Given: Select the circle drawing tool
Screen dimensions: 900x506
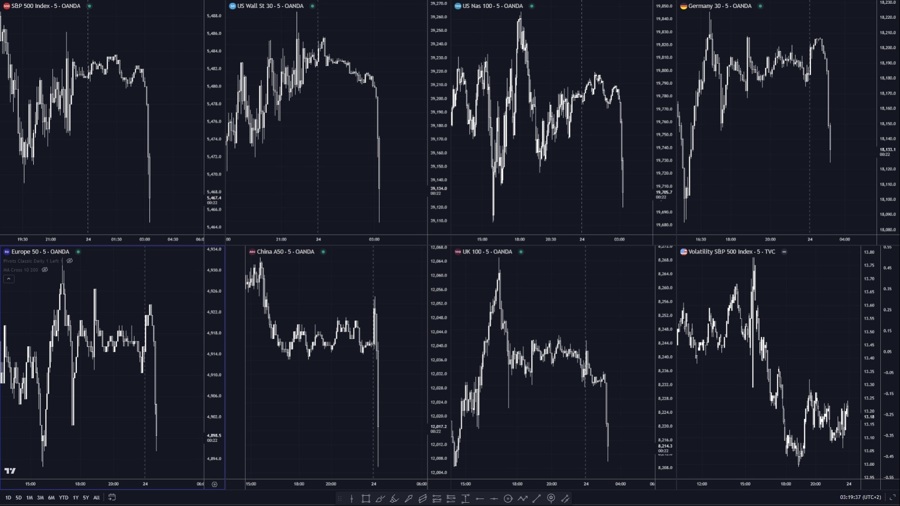Looking at the screenshot, I should (508, 499).
